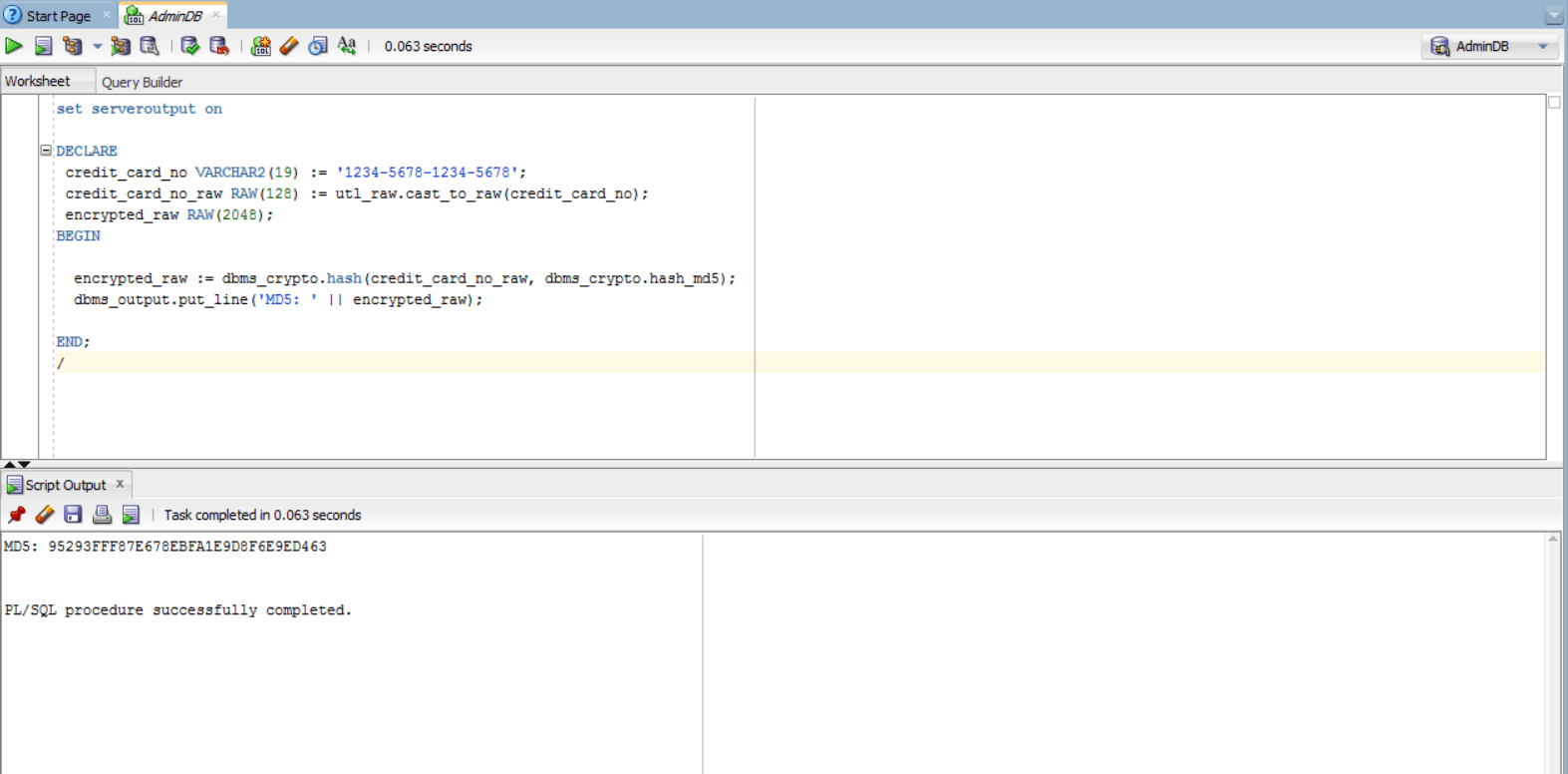1568x774 pixels.
Task: Clear script output with eraser icon
Action: pyautogui.click(x=45, y=515)
